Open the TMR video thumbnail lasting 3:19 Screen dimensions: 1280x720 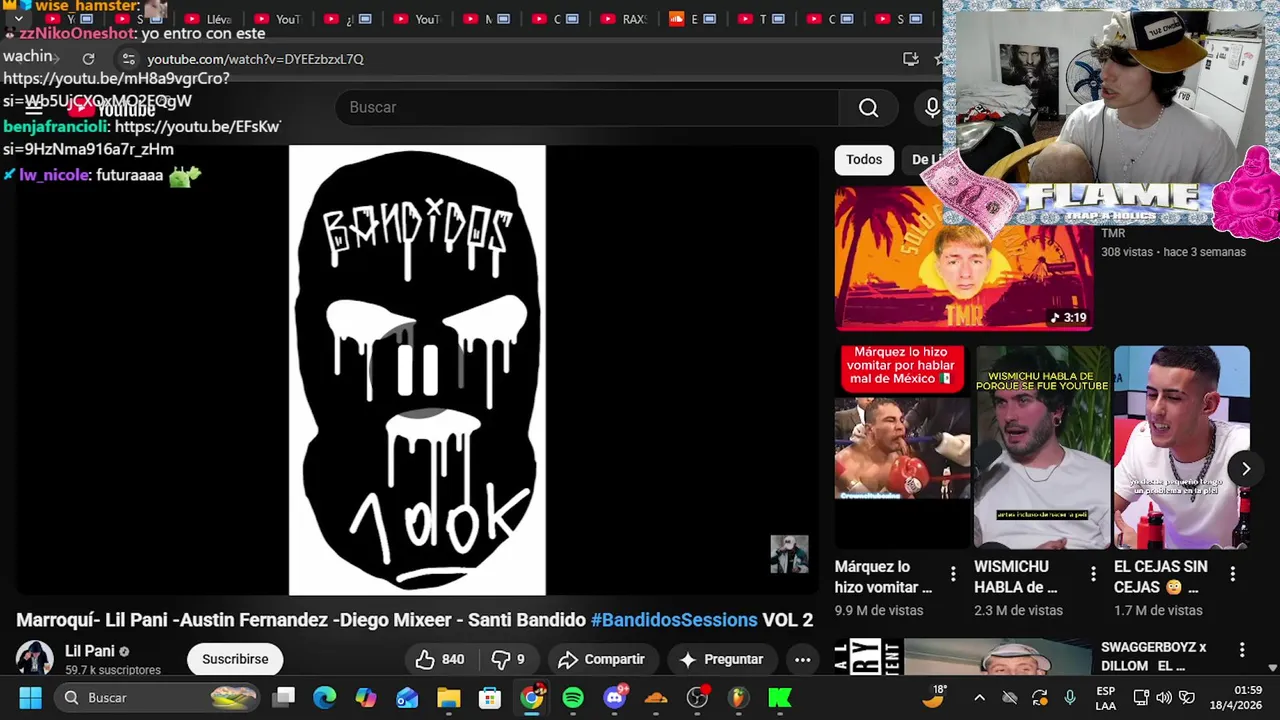[x=963, y=258]
